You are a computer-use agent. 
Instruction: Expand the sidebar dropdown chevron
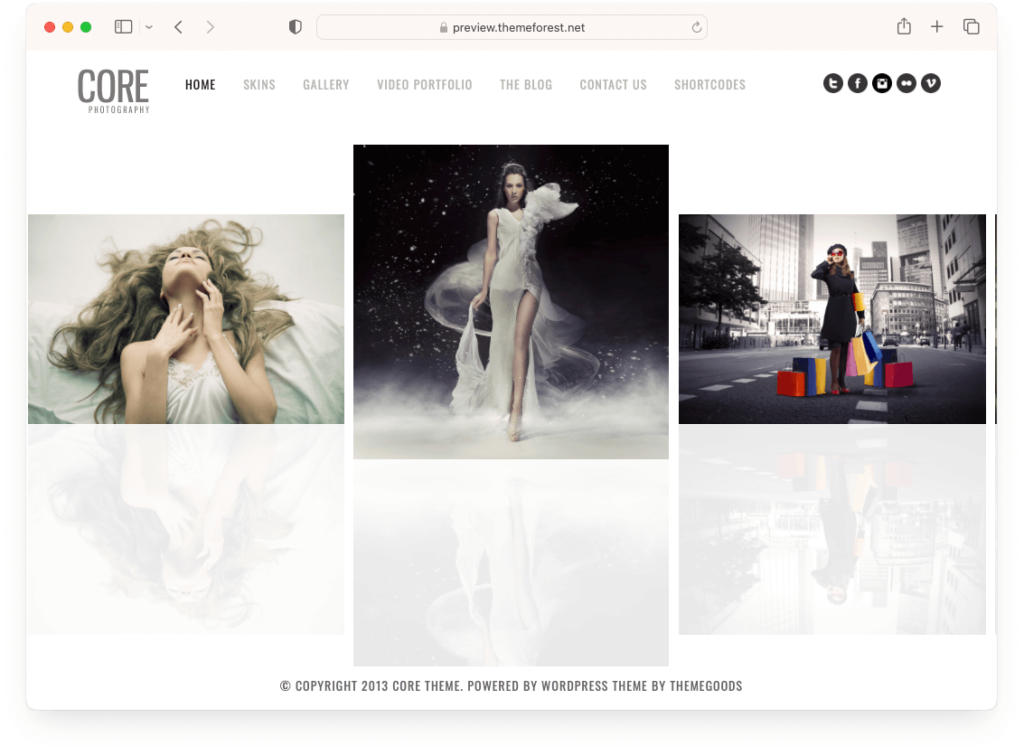149,28
